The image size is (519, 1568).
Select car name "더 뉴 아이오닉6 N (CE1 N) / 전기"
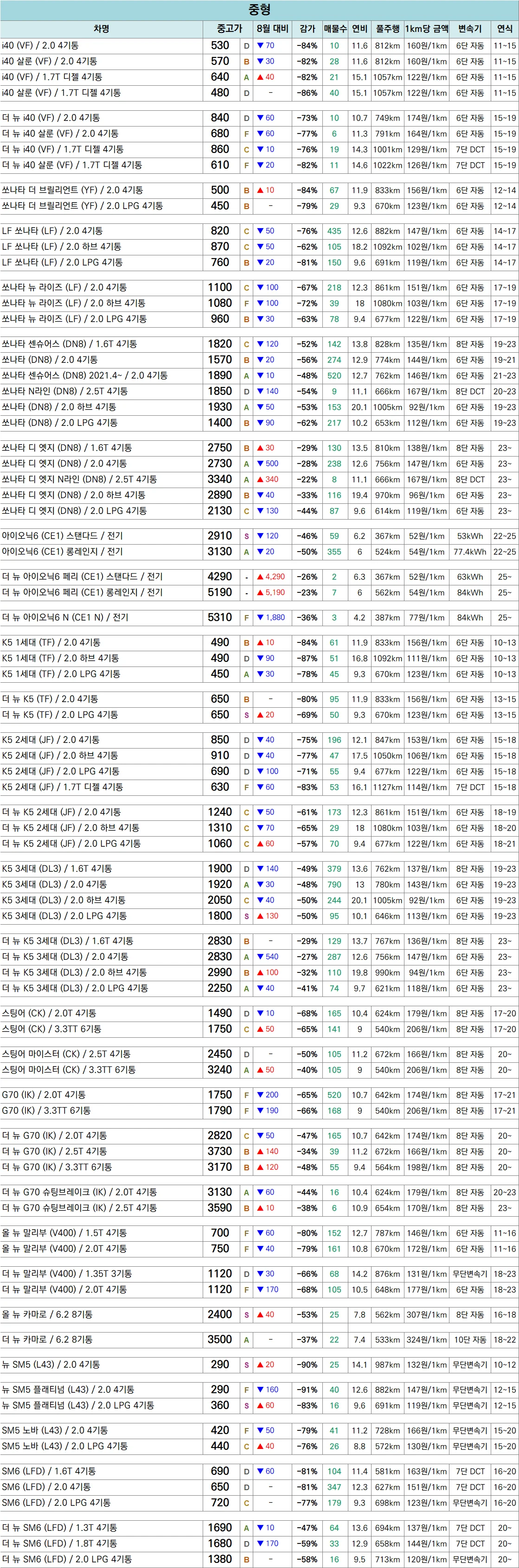click(65, 617)
